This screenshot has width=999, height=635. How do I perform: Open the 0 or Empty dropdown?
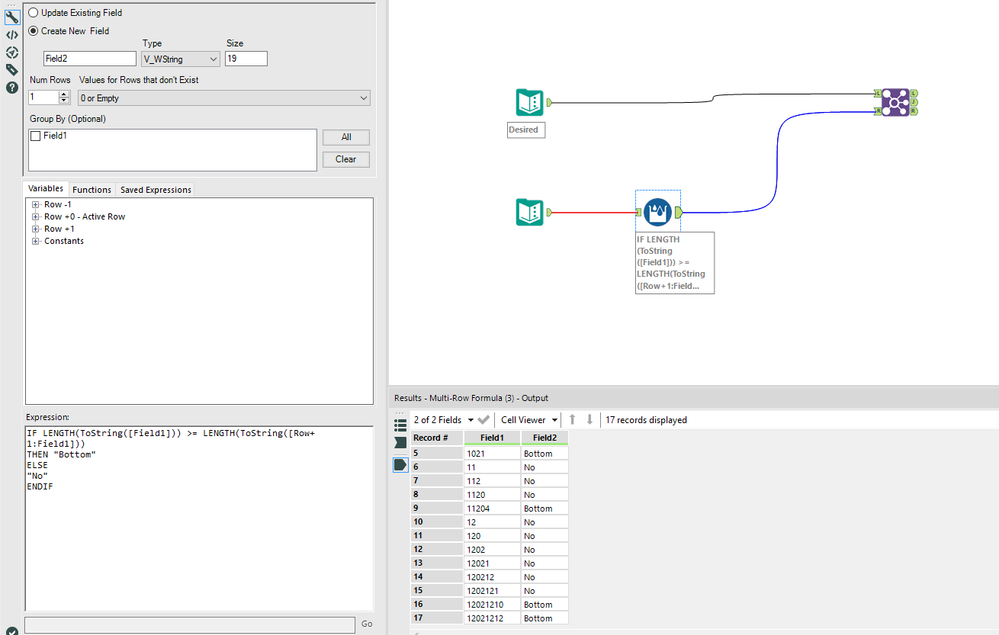tap(224, 98)
